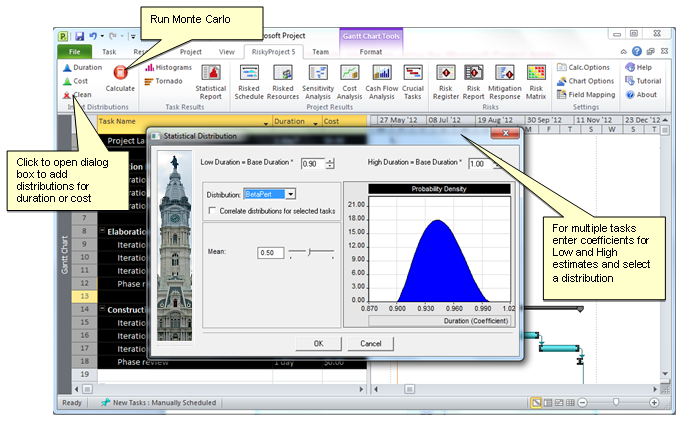Image resolution: width=682 pixels, height=421 pixels.
Task: Click the Gantt chart horizontal scrollbar thumb
Action: (409, 389)
